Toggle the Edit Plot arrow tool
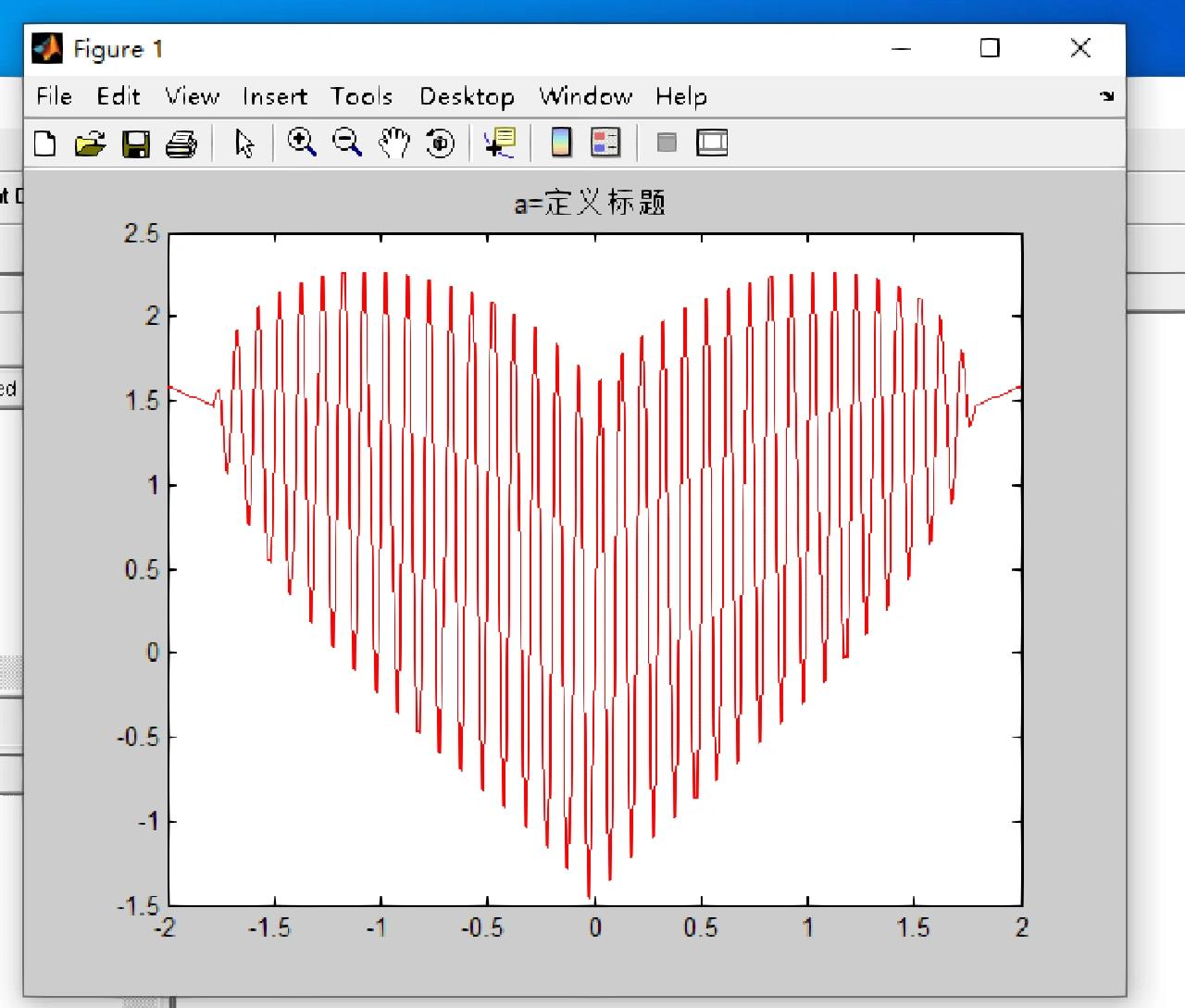This screenshot has height=1008, width=1185. point(244,143)
